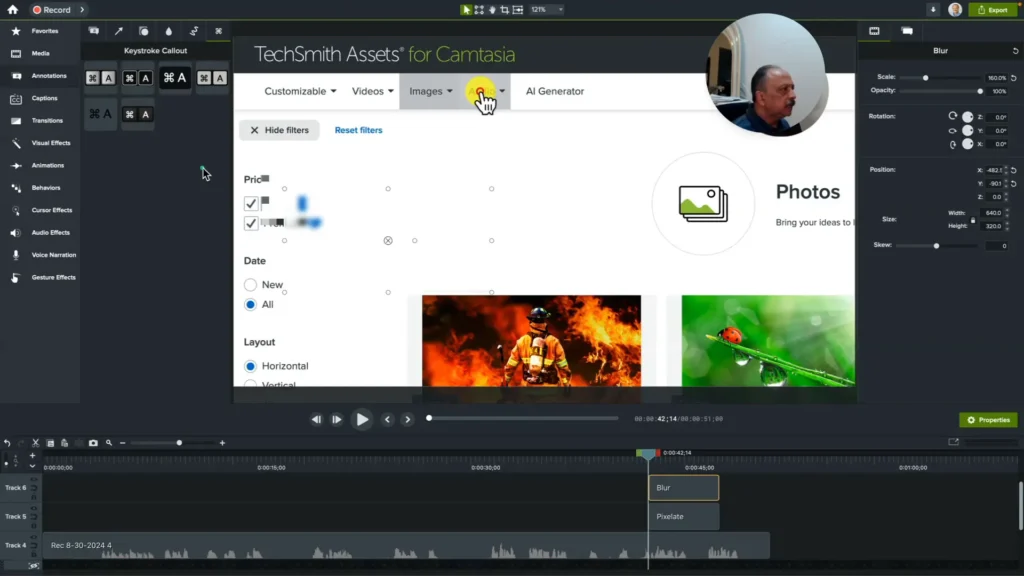The width and height of the screenshot is (1024, 576).
Task: Open the Annotations panel
Action: click(40, 76)
